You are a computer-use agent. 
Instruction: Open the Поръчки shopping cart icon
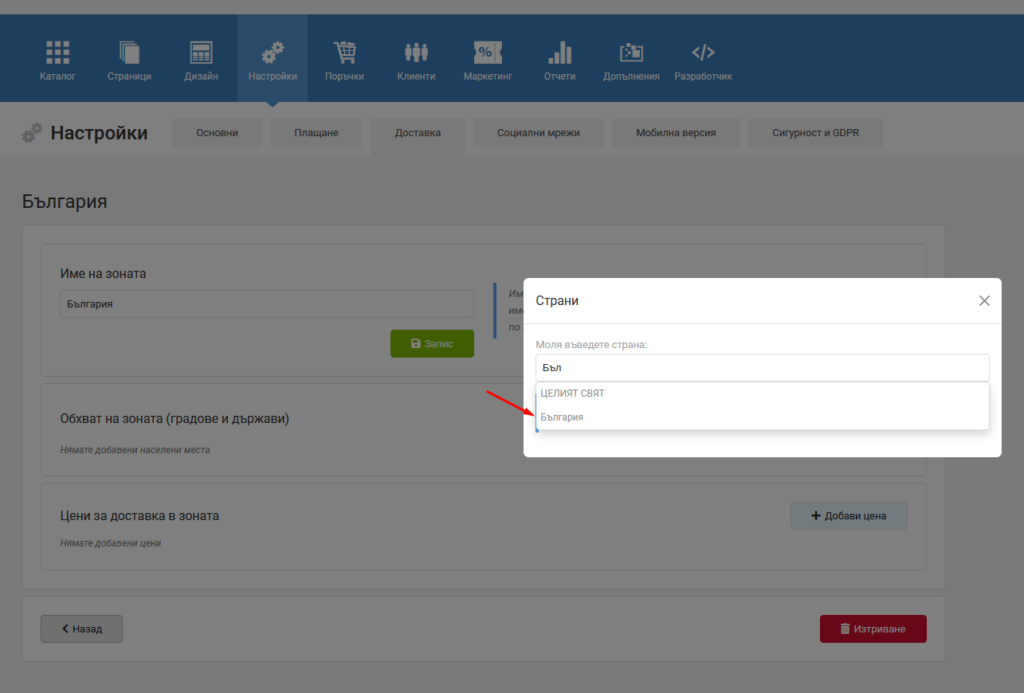344,52
